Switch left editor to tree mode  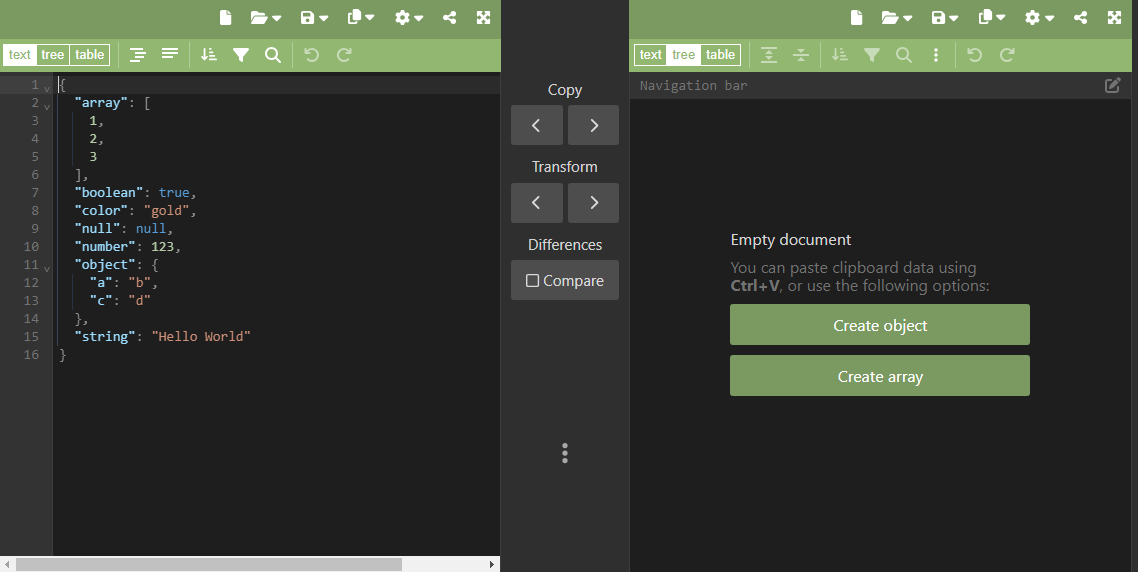52,54
